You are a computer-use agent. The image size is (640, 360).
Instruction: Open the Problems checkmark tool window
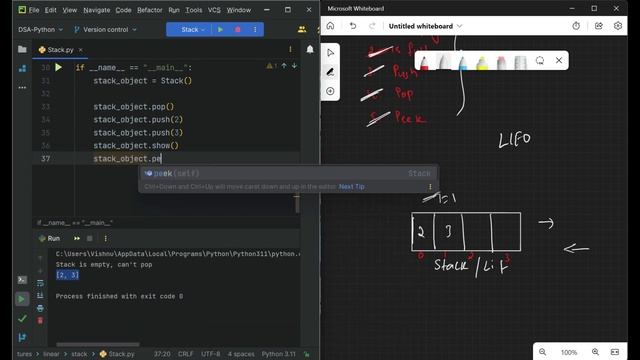[22, 318]
